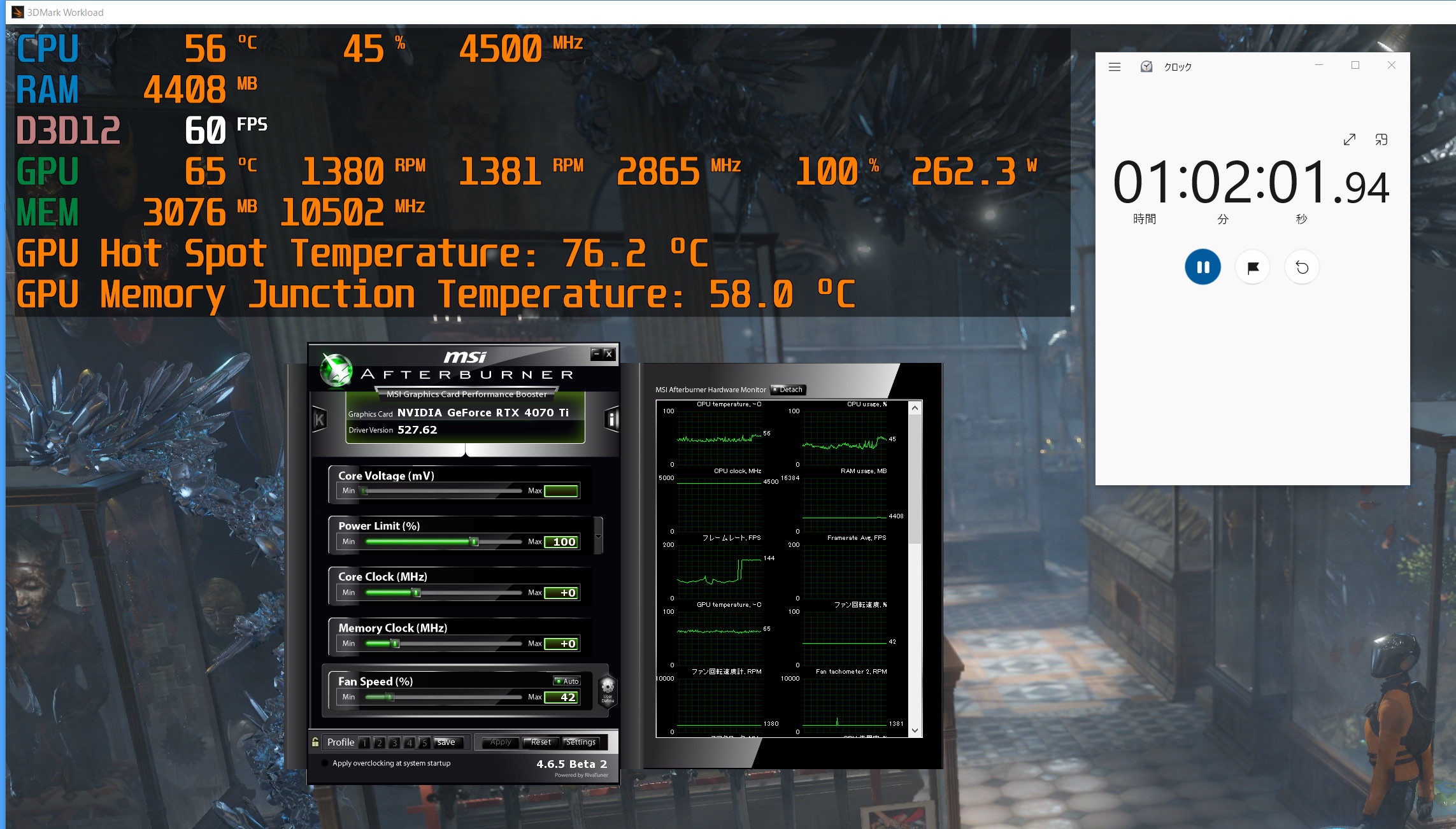Maximize the Clock window

pos(1355,65)
